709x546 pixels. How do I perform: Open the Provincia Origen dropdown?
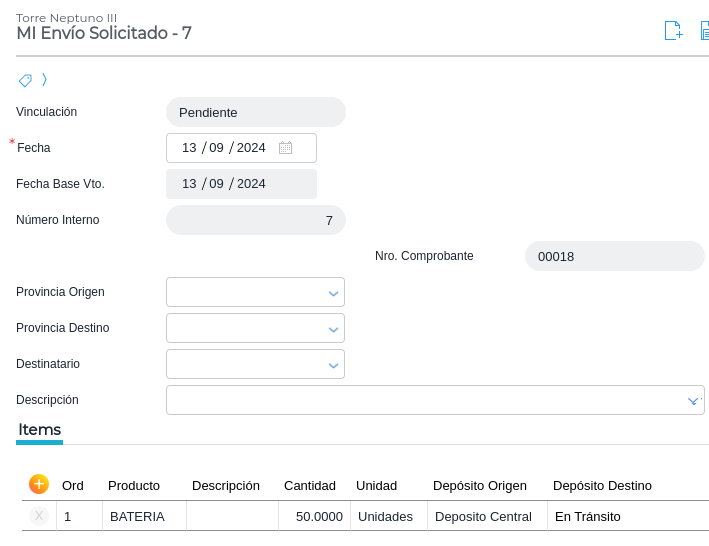(x=333, y=293)
